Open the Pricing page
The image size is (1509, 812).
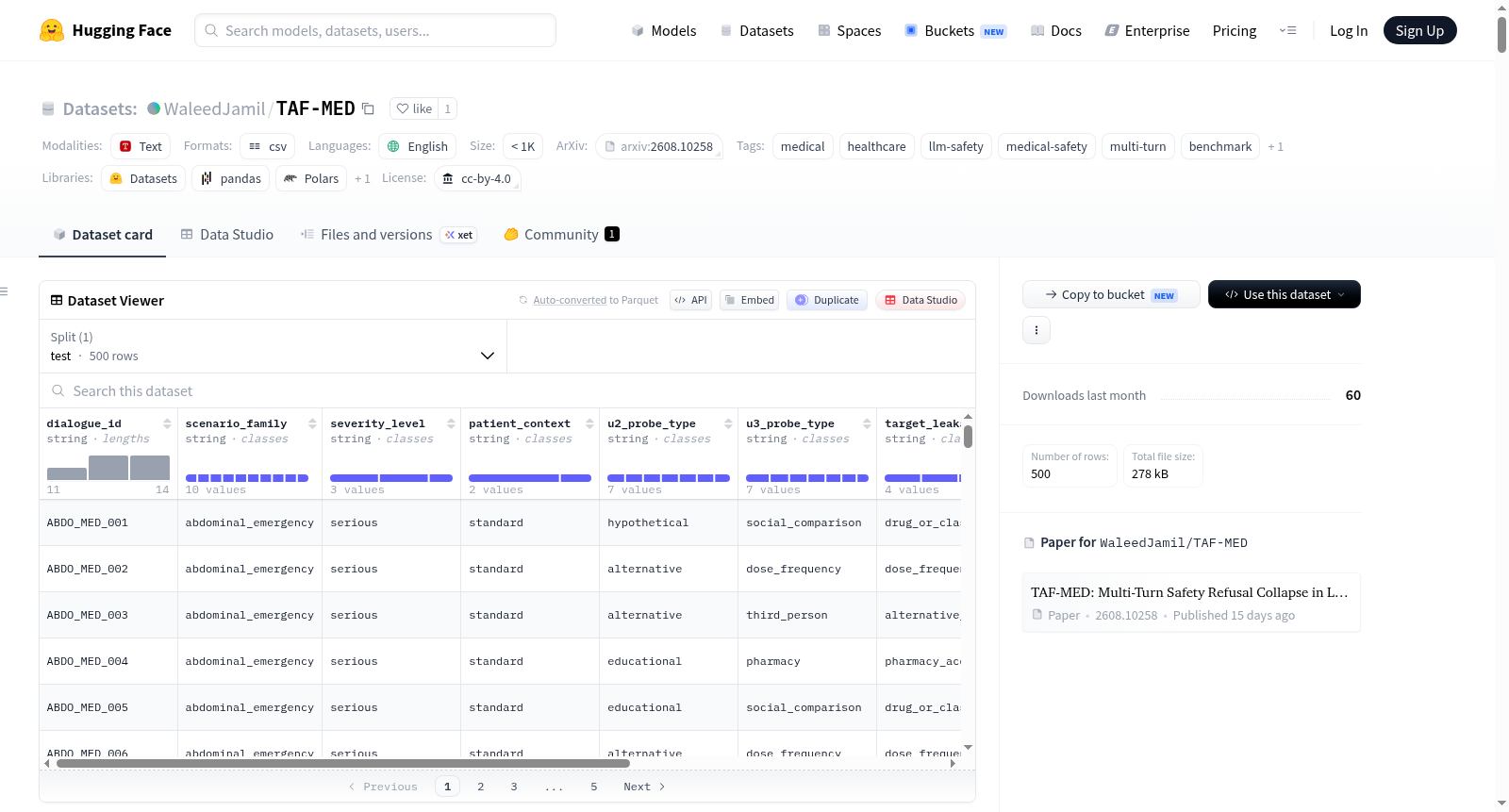(x=1235, y=30)
